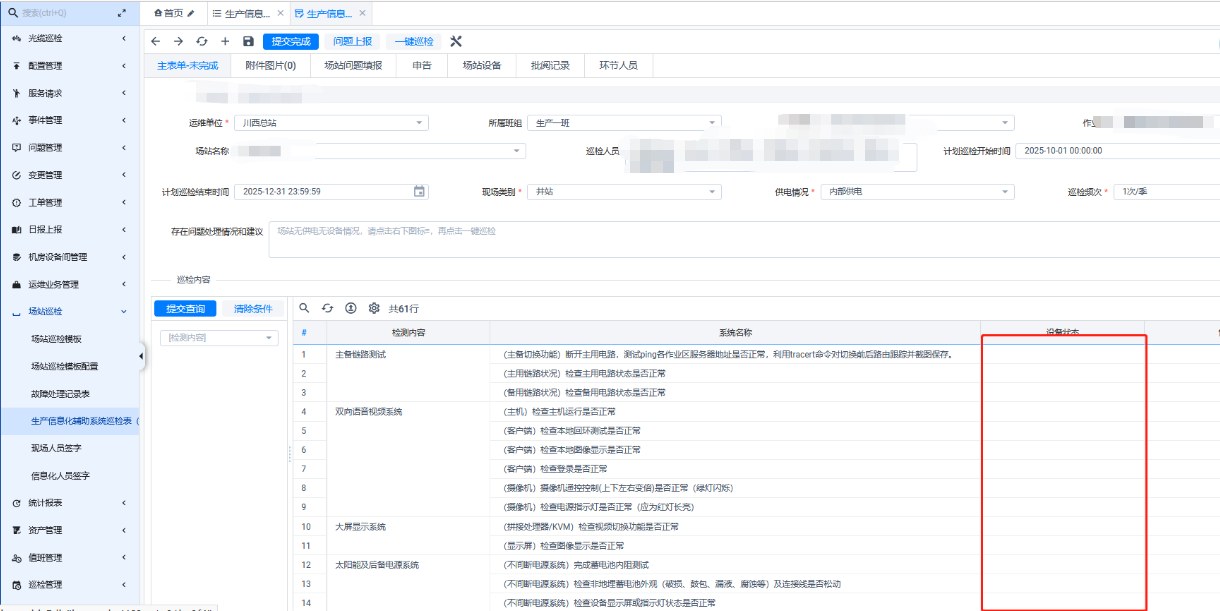Open the 运维单位 dropdown
The image size is (1220, 611).
tap(420, 123)
